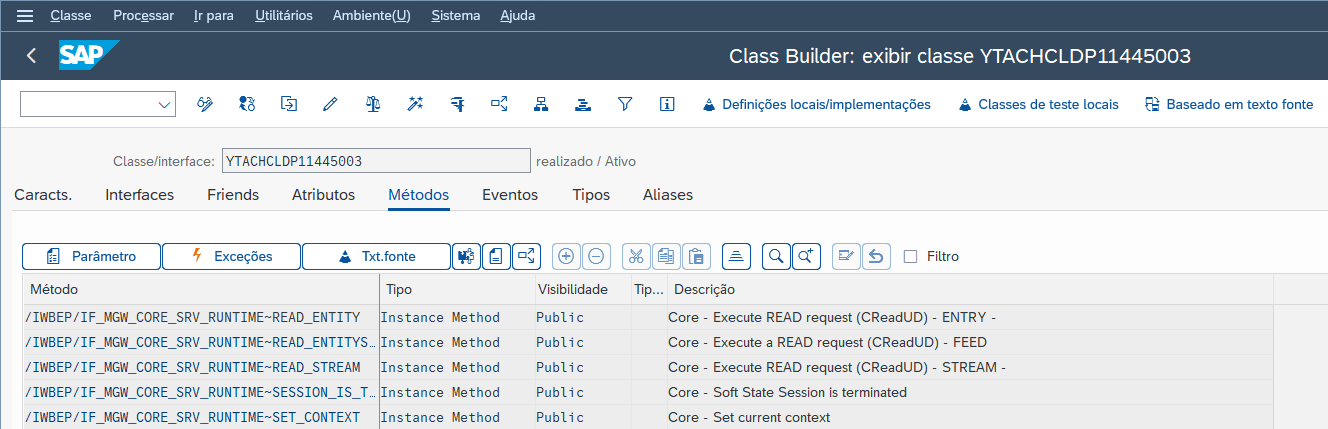This screenshot has height=429, width=1328.
Task: Click the Parâmetro button
Action: coord(91,256)
